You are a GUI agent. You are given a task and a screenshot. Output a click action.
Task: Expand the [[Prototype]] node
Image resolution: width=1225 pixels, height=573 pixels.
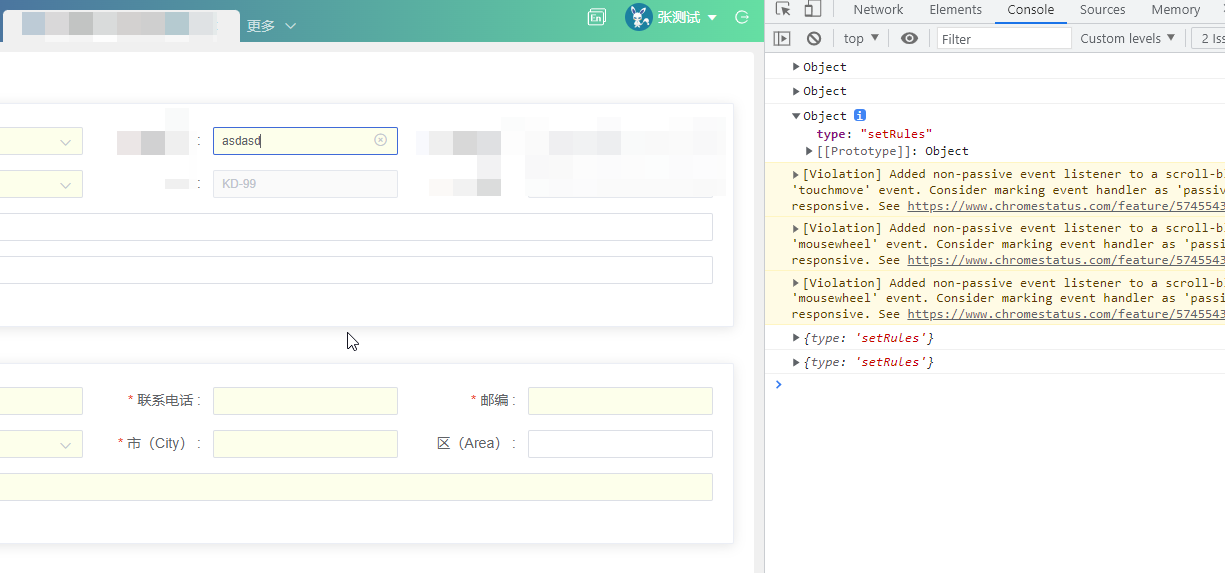[x=809, y=151]
